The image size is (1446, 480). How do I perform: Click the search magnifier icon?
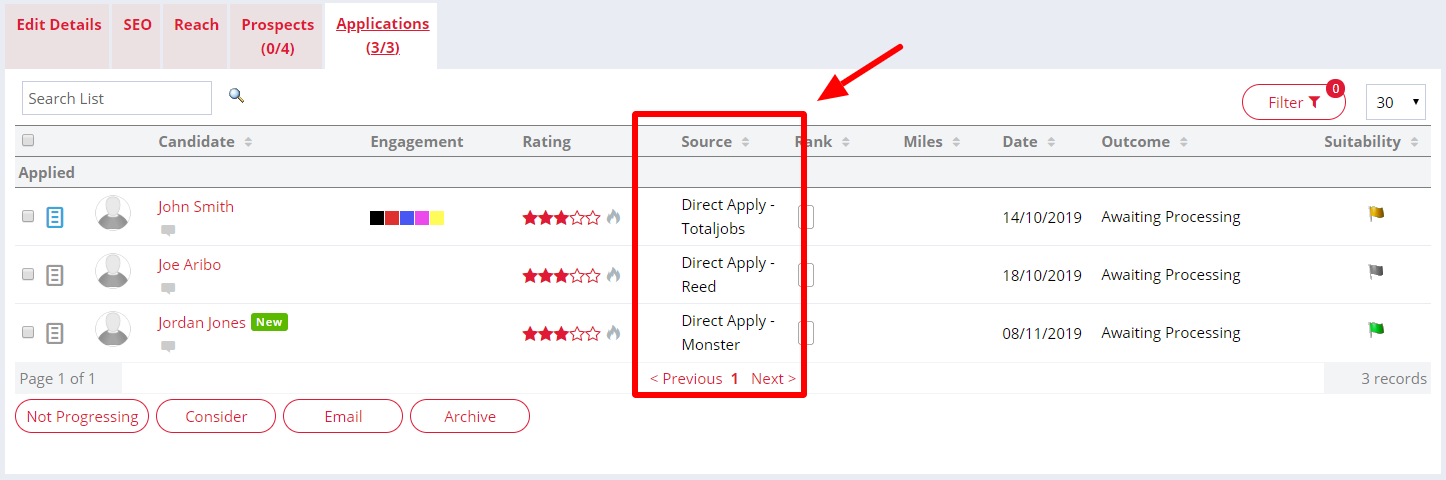[236, 96]
